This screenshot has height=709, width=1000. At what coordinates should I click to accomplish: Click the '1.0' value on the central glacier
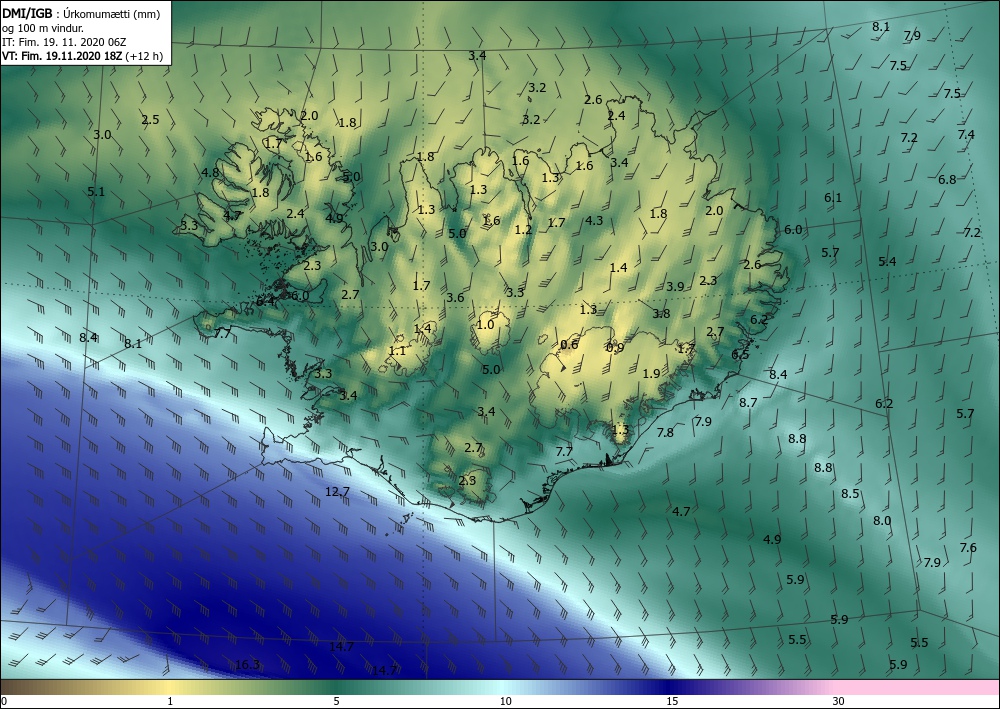point(485,324)
